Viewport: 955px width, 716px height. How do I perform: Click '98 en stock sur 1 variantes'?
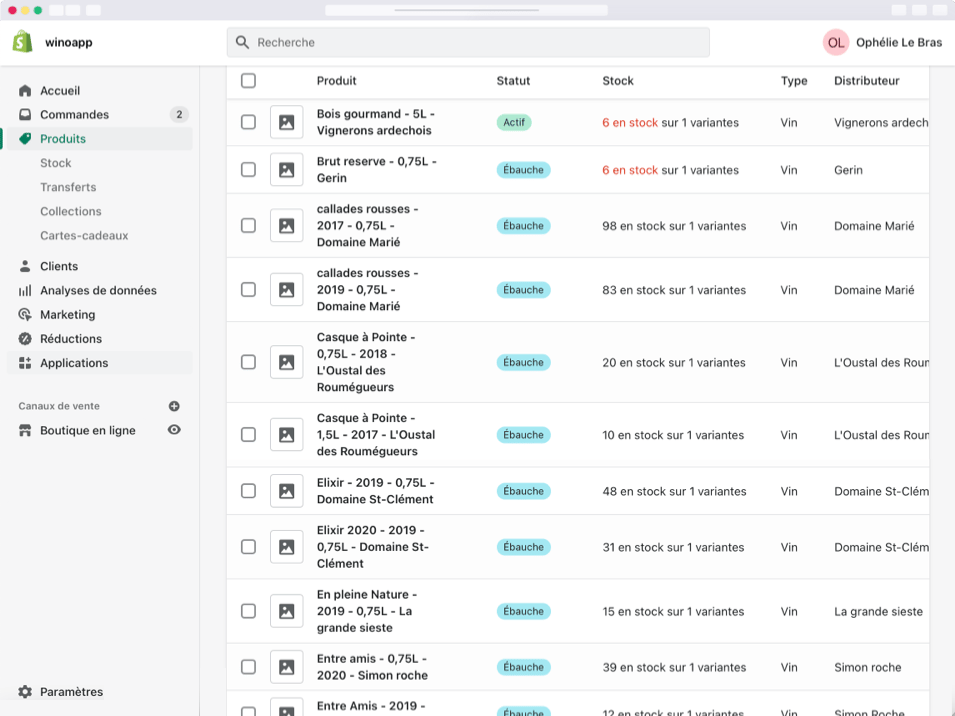[674, 226]
